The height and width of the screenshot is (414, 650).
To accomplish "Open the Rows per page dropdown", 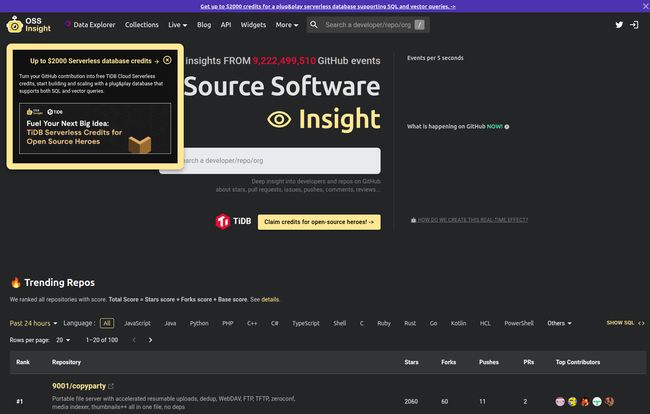I will coord(63,340).
